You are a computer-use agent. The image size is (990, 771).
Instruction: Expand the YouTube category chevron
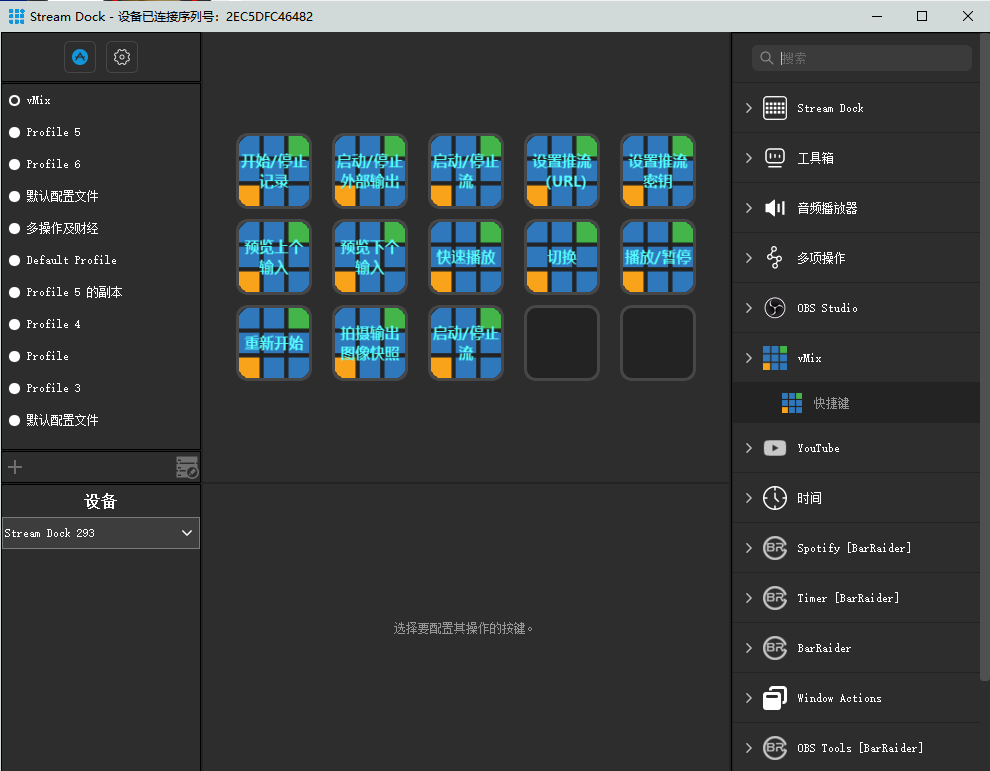point(749,448)
